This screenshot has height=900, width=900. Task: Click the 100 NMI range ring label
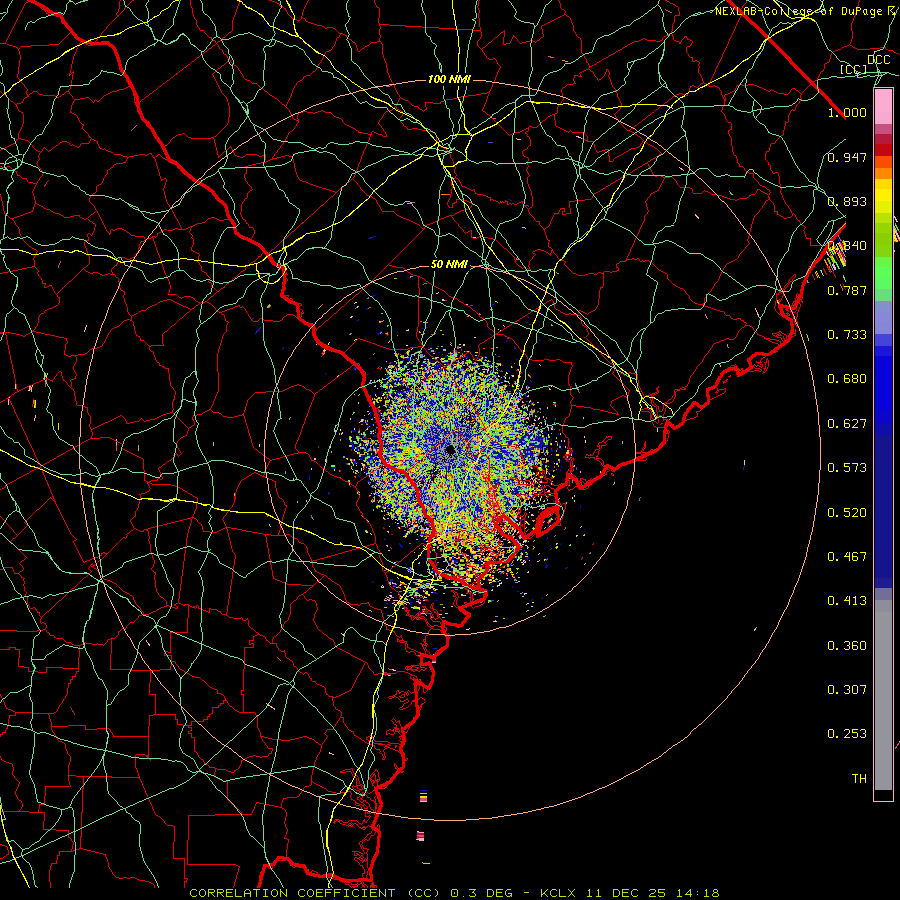449,79
